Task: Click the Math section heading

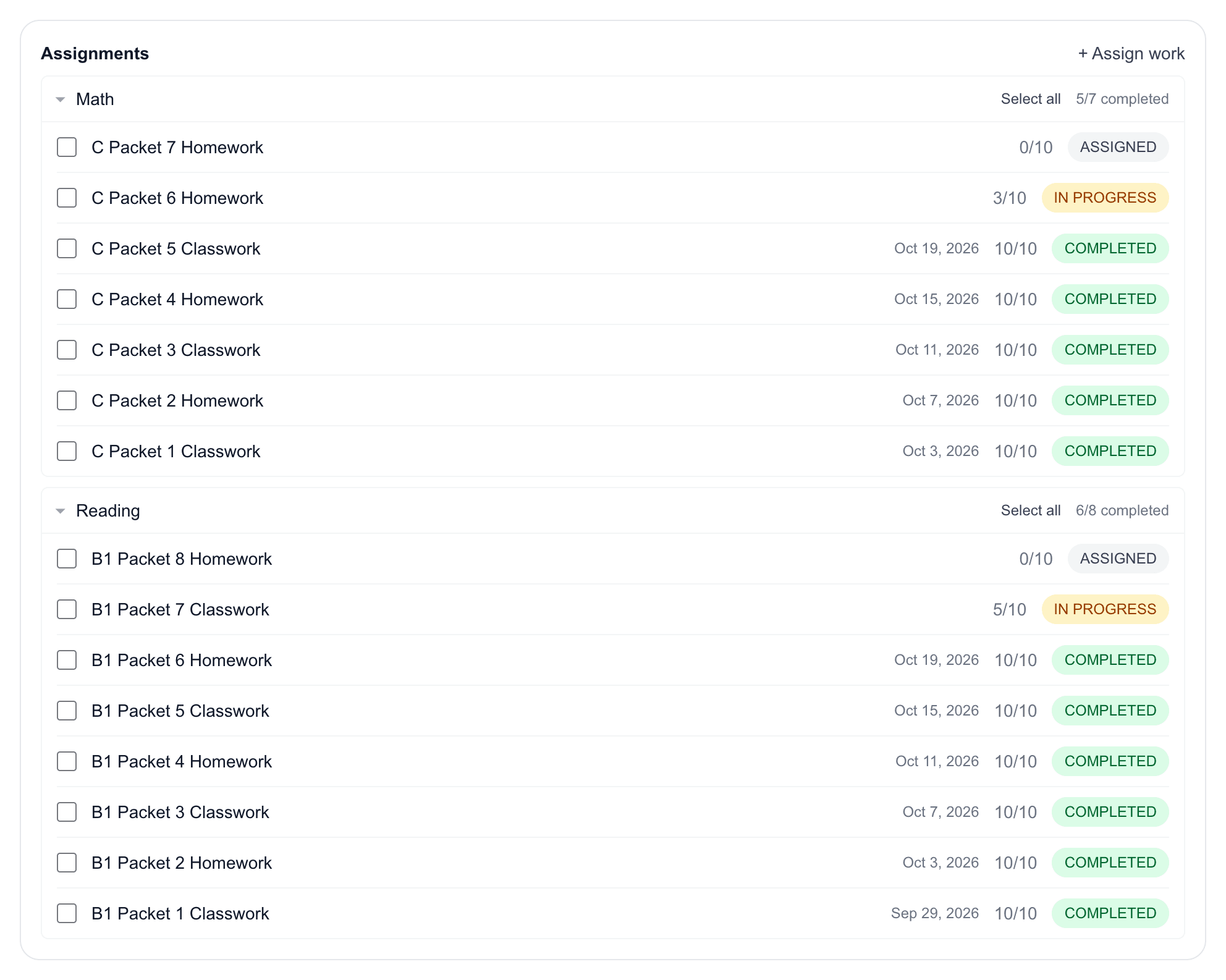Action: (x=95, y=99)
